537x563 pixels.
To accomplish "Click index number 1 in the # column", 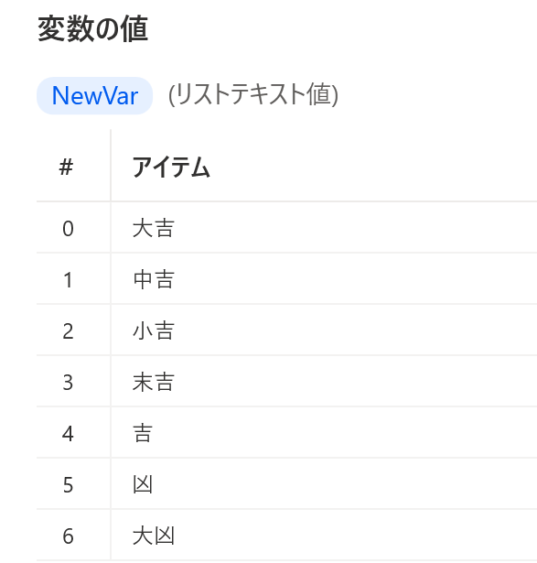I will pyautogui.click(x=68, y=280).
